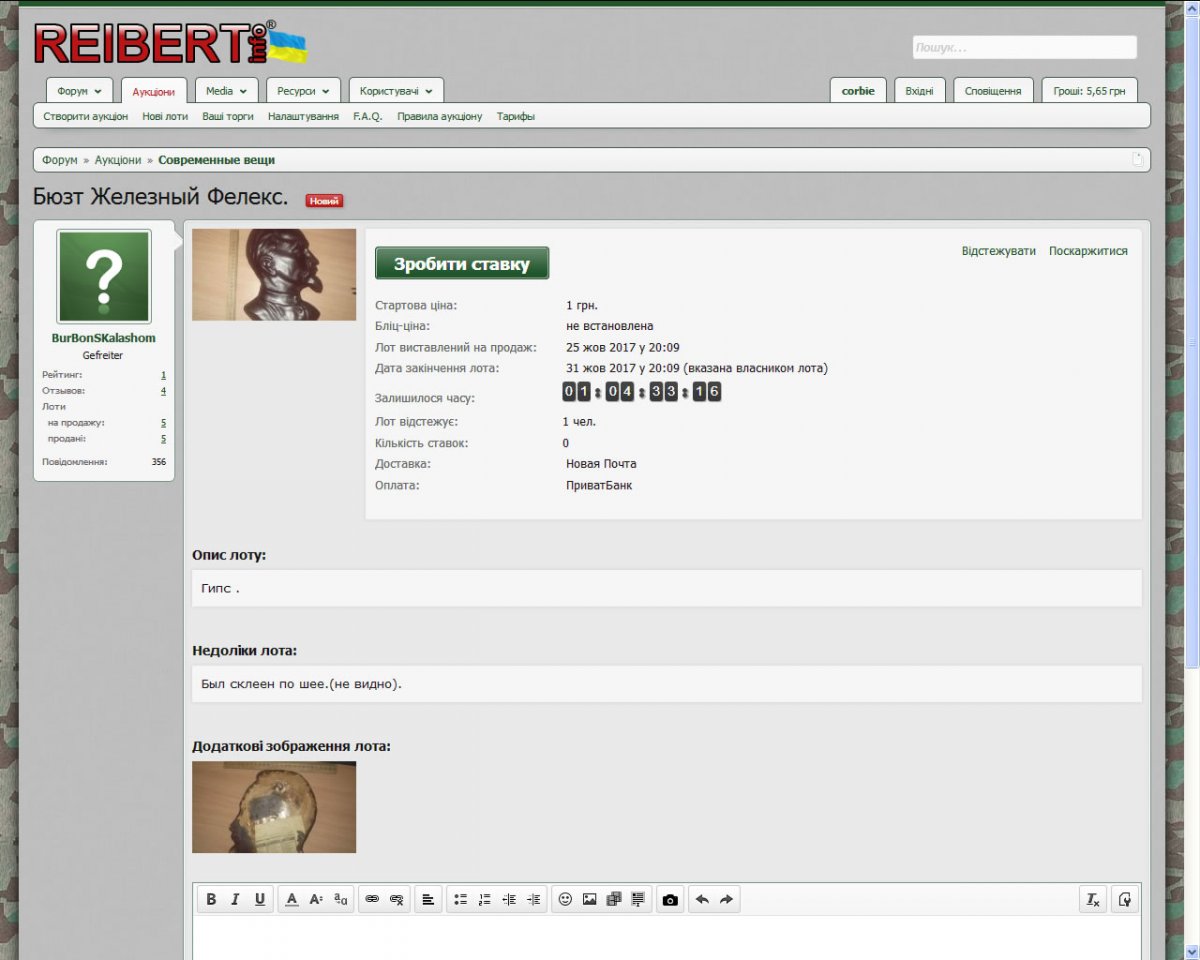The width and height of the screenshot is (1200, 960).
Task: Insert an unordered bullet list
Action: (460, 900)
